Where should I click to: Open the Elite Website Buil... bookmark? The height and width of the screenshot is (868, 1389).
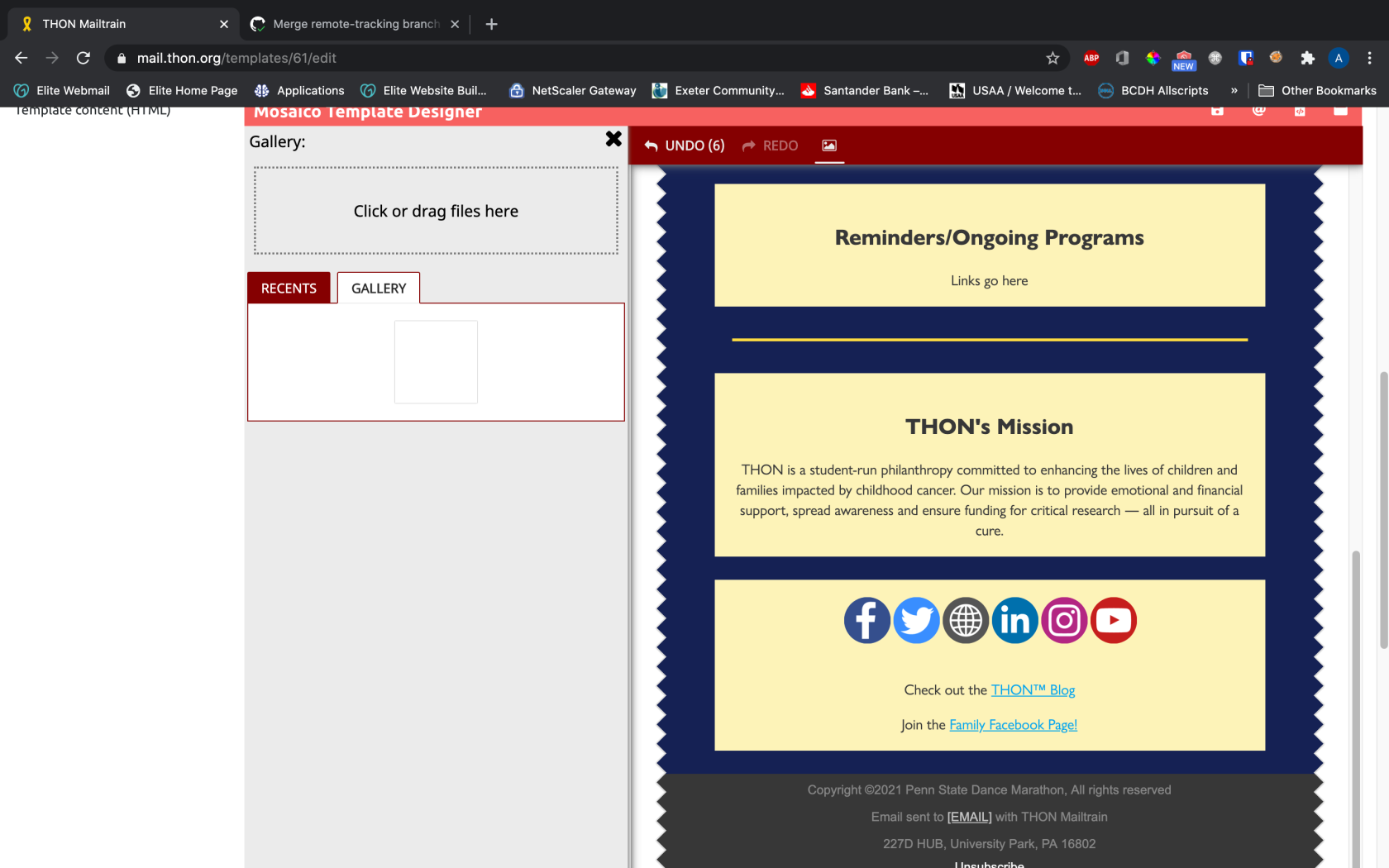[x=424, y=90]
